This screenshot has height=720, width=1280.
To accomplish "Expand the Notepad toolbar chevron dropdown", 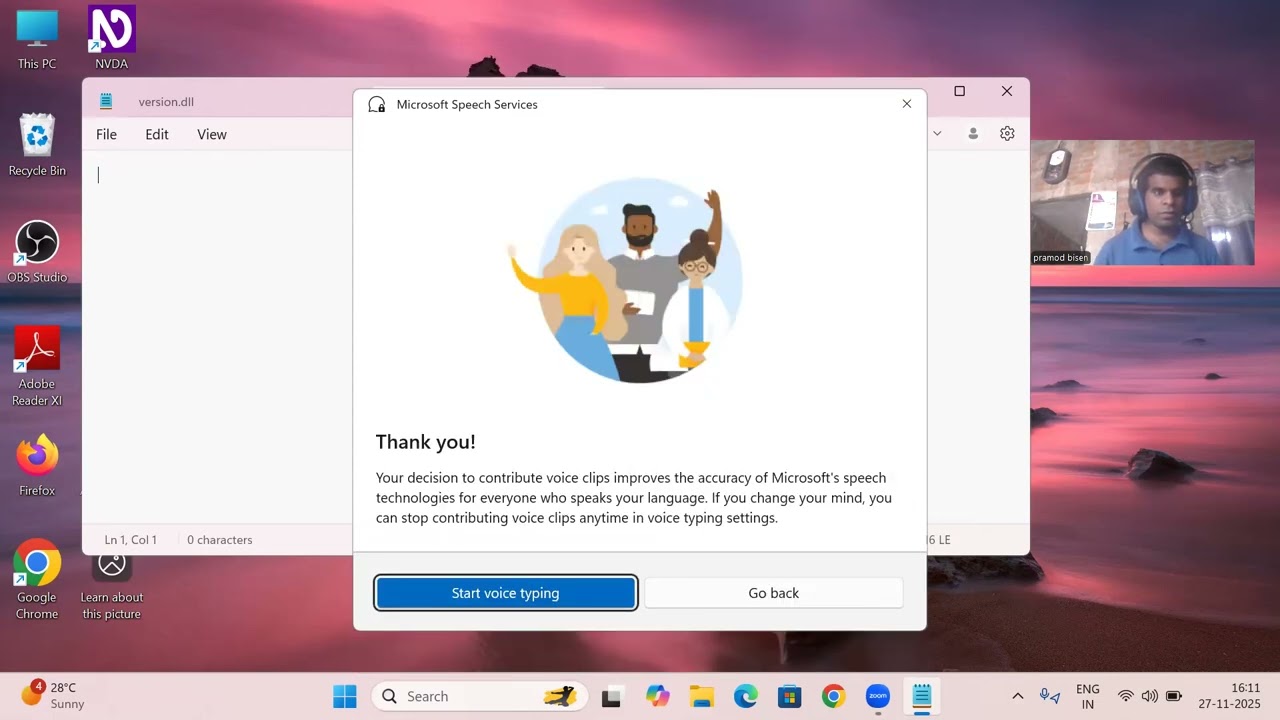I will pyautogui.click(x=937, y=133).
